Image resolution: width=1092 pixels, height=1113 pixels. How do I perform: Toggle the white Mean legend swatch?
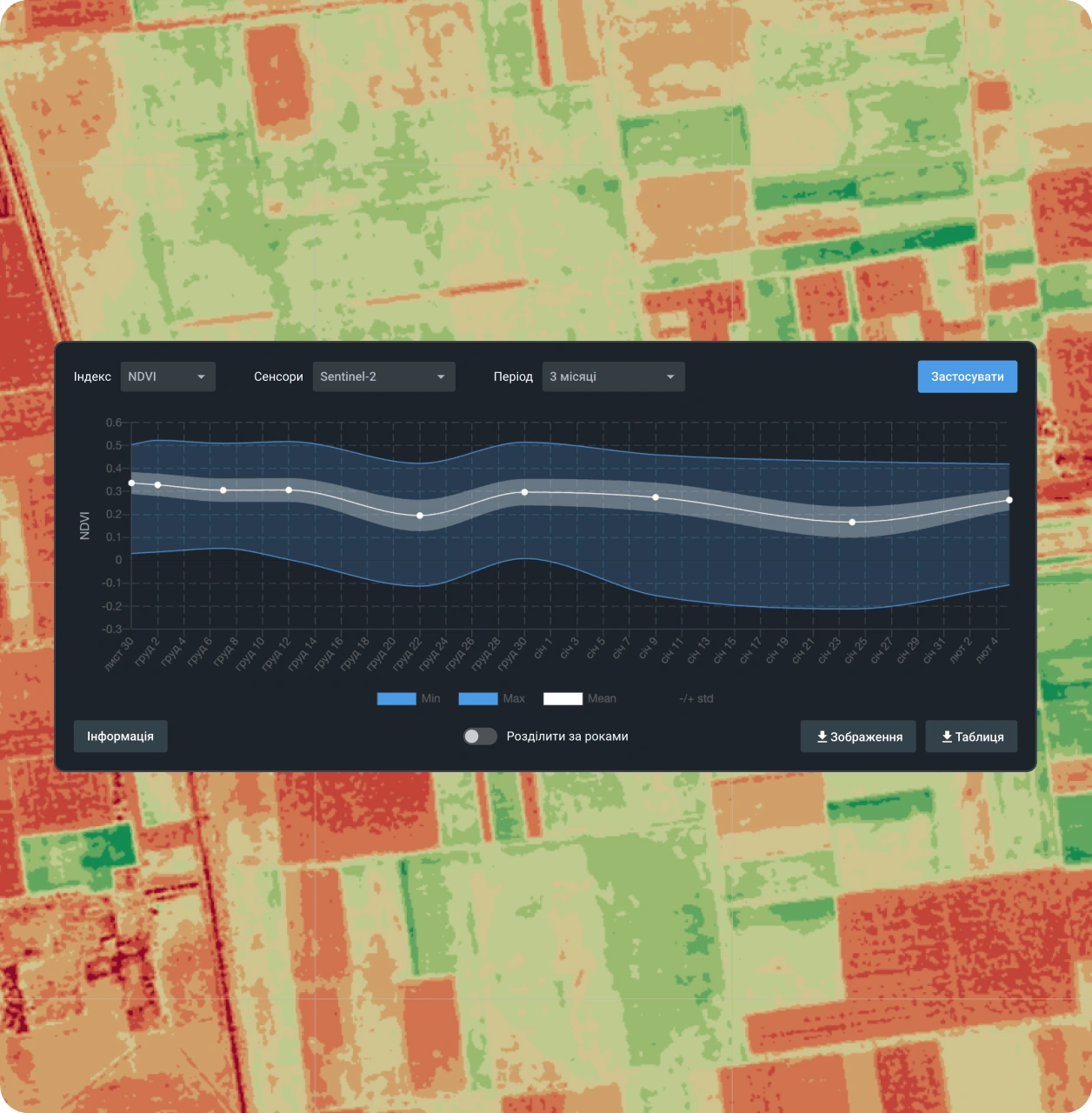pyautogui.click(x=563, y=698)
